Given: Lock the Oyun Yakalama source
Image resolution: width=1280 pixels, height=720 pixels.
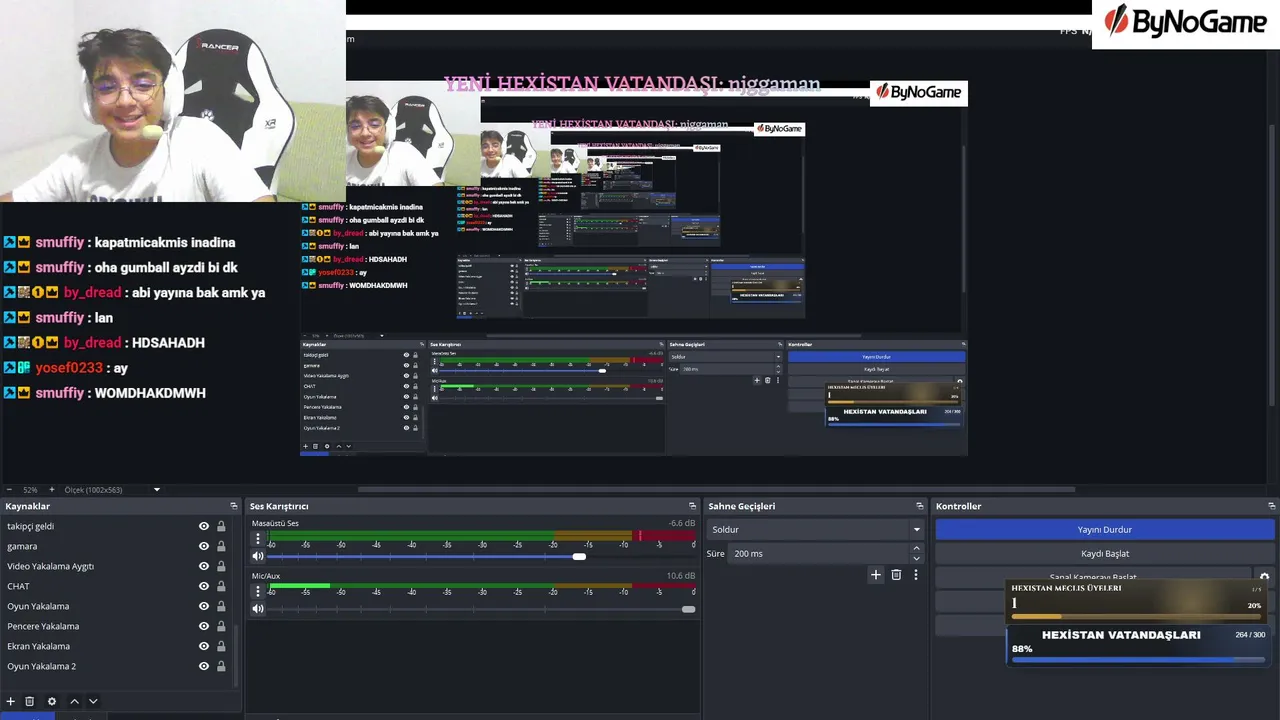Looking at the screenshot, I should [221, 606].
